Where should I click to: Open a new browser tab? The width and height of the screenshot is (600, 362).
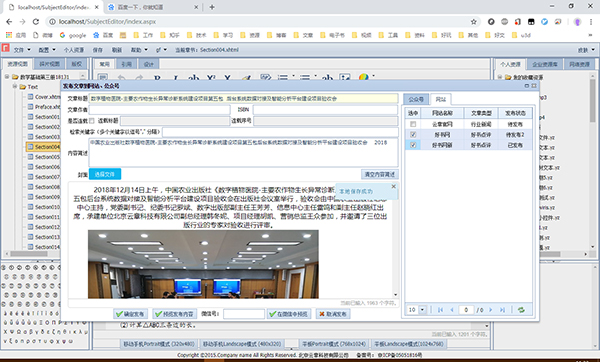[212, 7]
